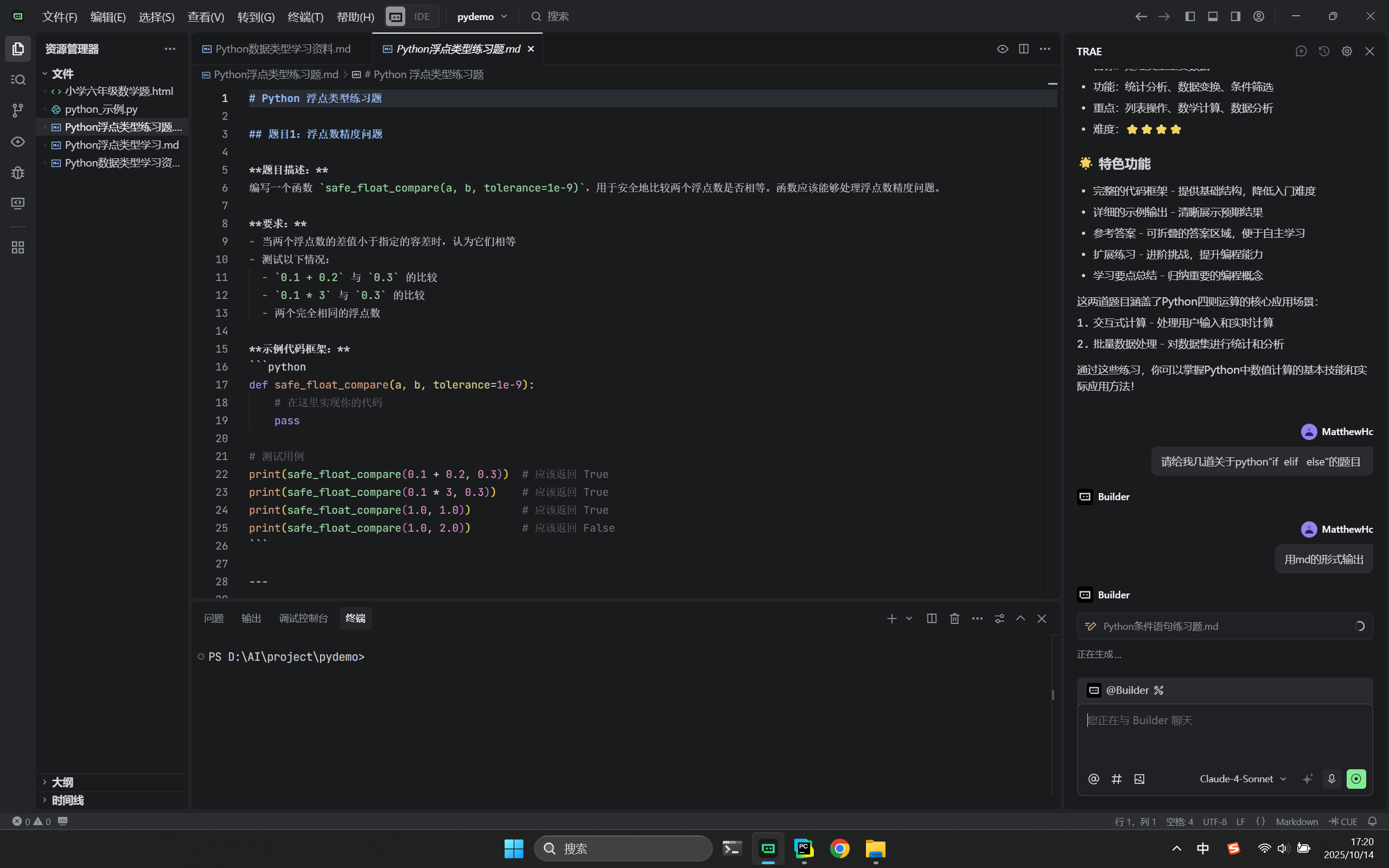Viewport: 1389px width, 868px height.
Task: Stop the generating response
Action: 1356,778
